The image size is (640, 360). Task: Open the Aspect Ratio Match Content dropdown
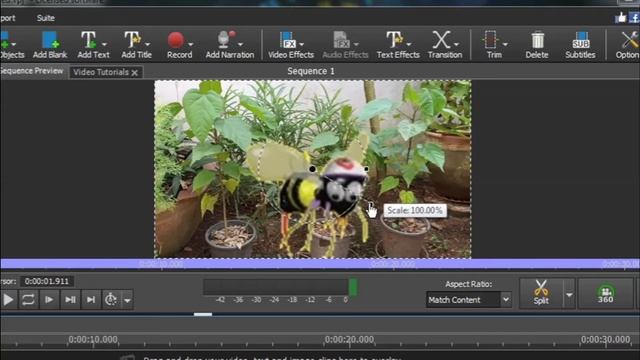point(469,300)
